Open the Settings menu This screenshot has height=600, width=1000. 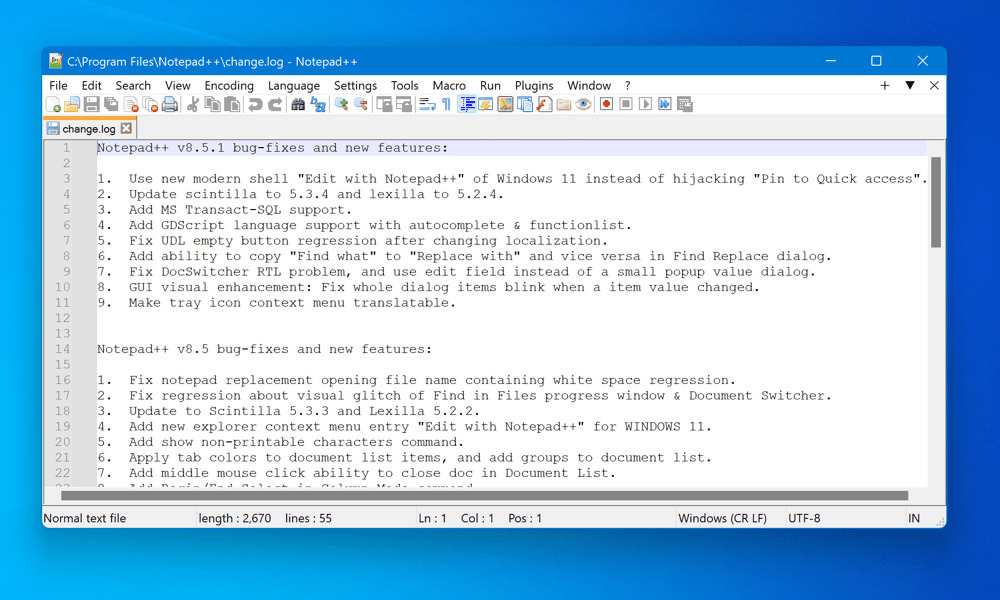click(x=355, y=85)
